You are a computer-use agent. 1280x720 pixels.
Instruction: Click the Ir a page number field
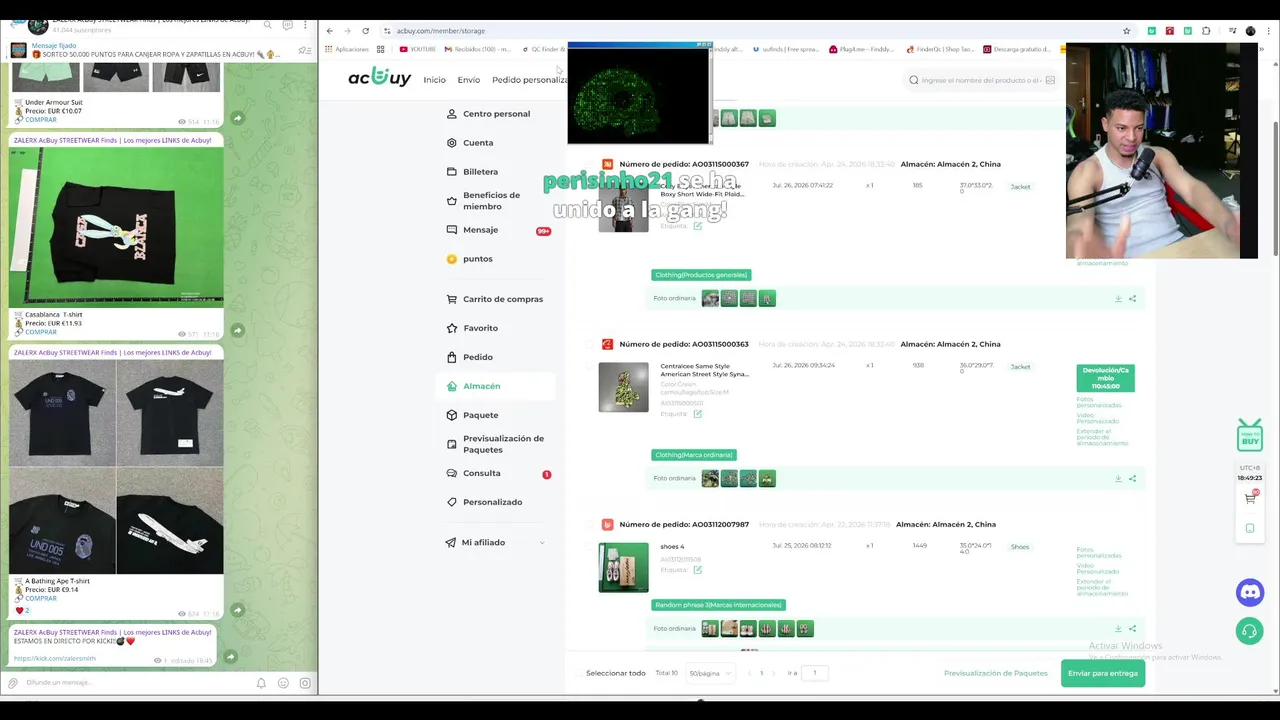(x=815, y=673)
